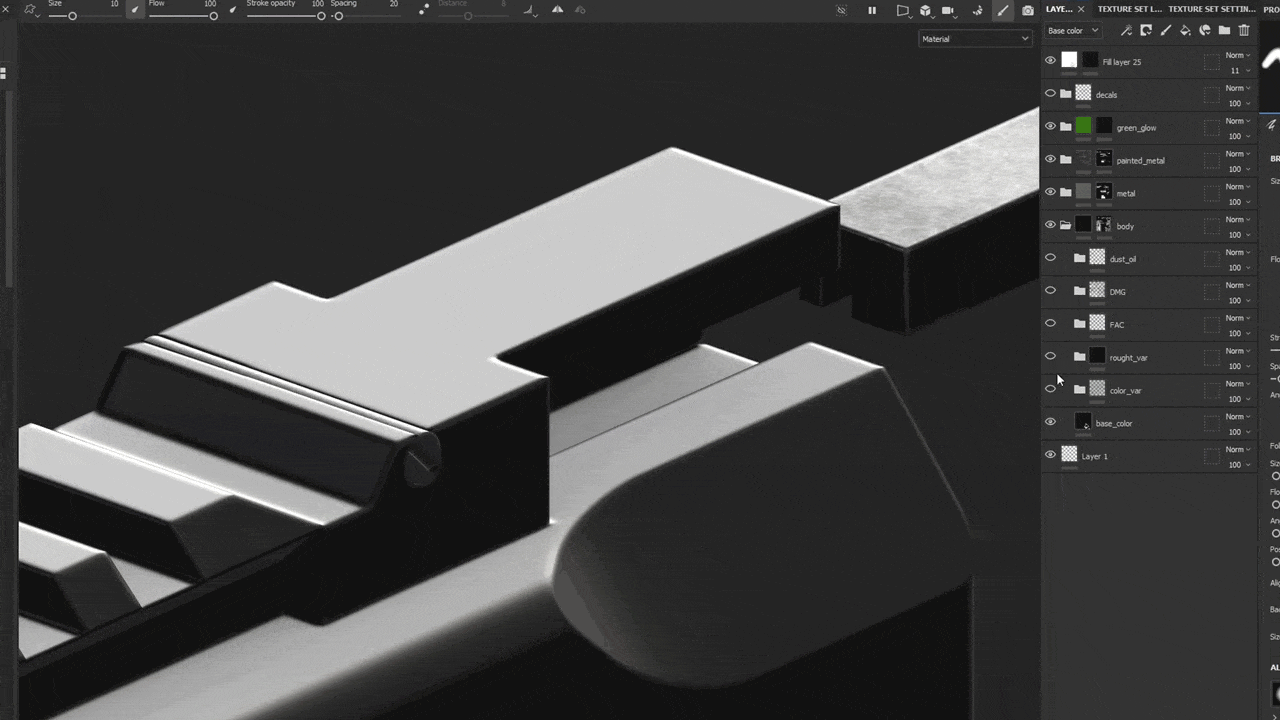
Task: Toggle painted_metal visibility eye
Action: pyautogui.click(x=1050, y=159)
